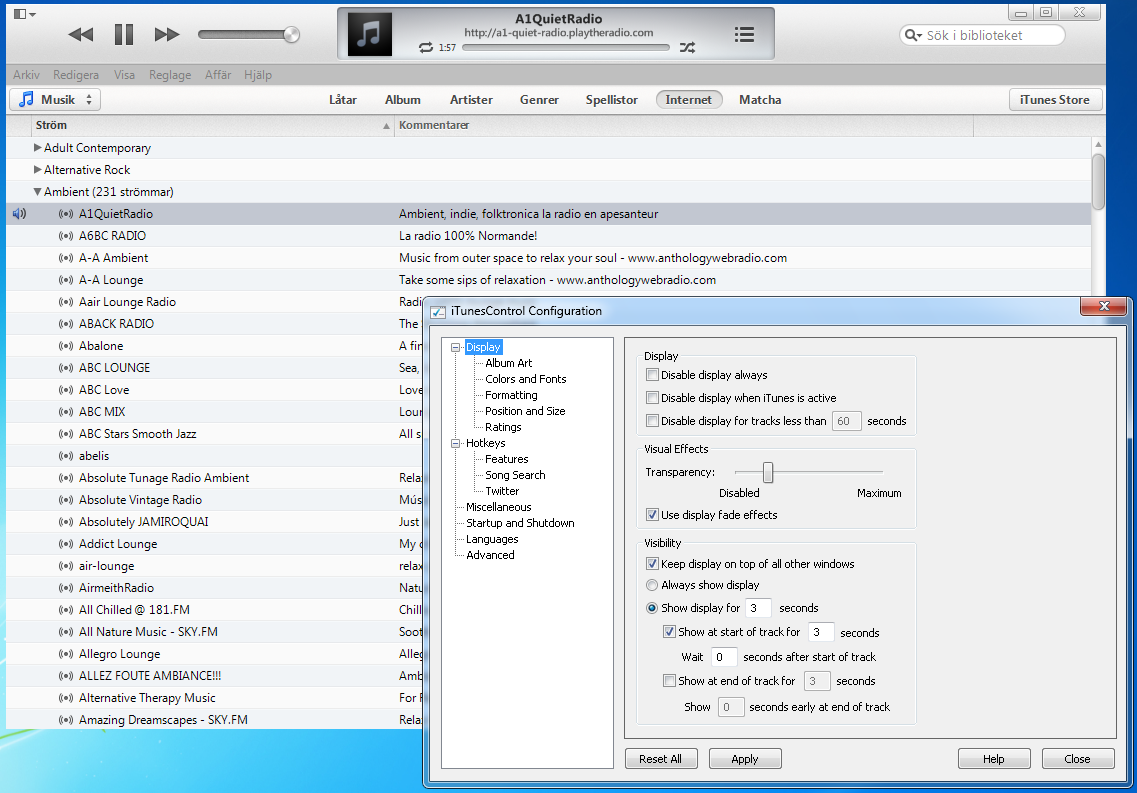Collapse the Display tree node
1137x793 pixels.
click(x=455, y=347)
